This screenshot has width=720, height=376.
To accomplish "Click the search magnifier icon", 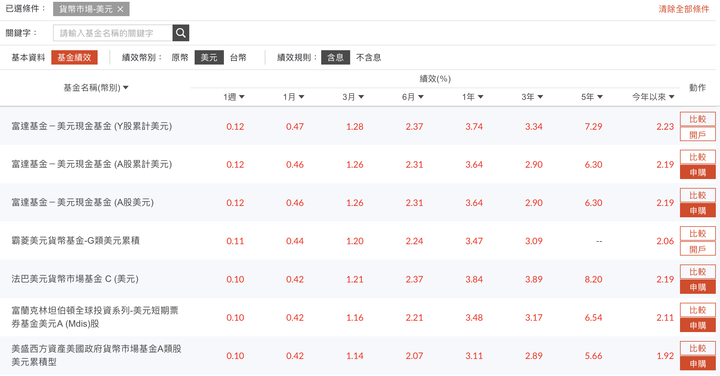I will (180, 33).
